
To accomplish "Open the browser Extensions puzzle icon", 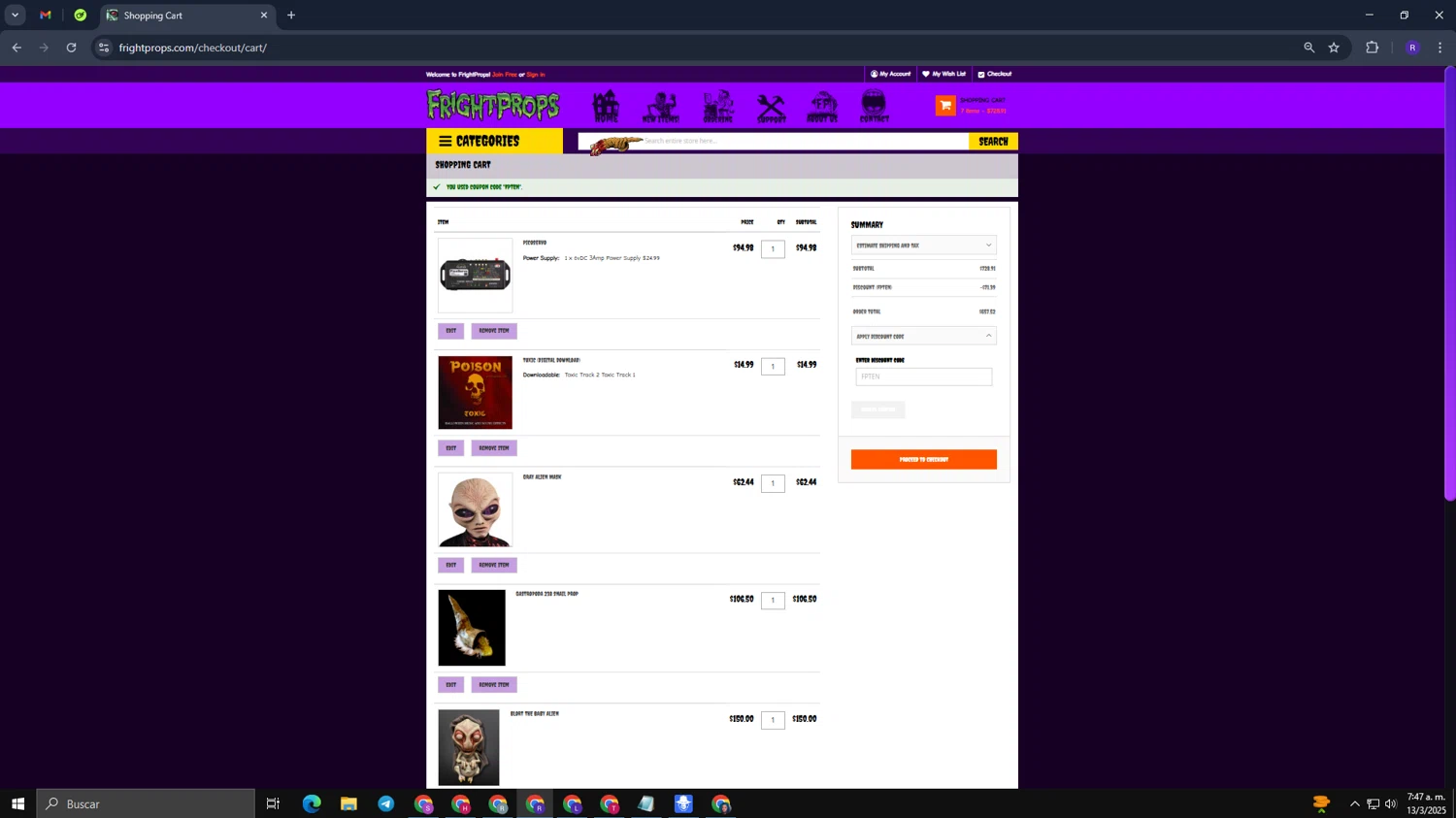I will 1372,48.
